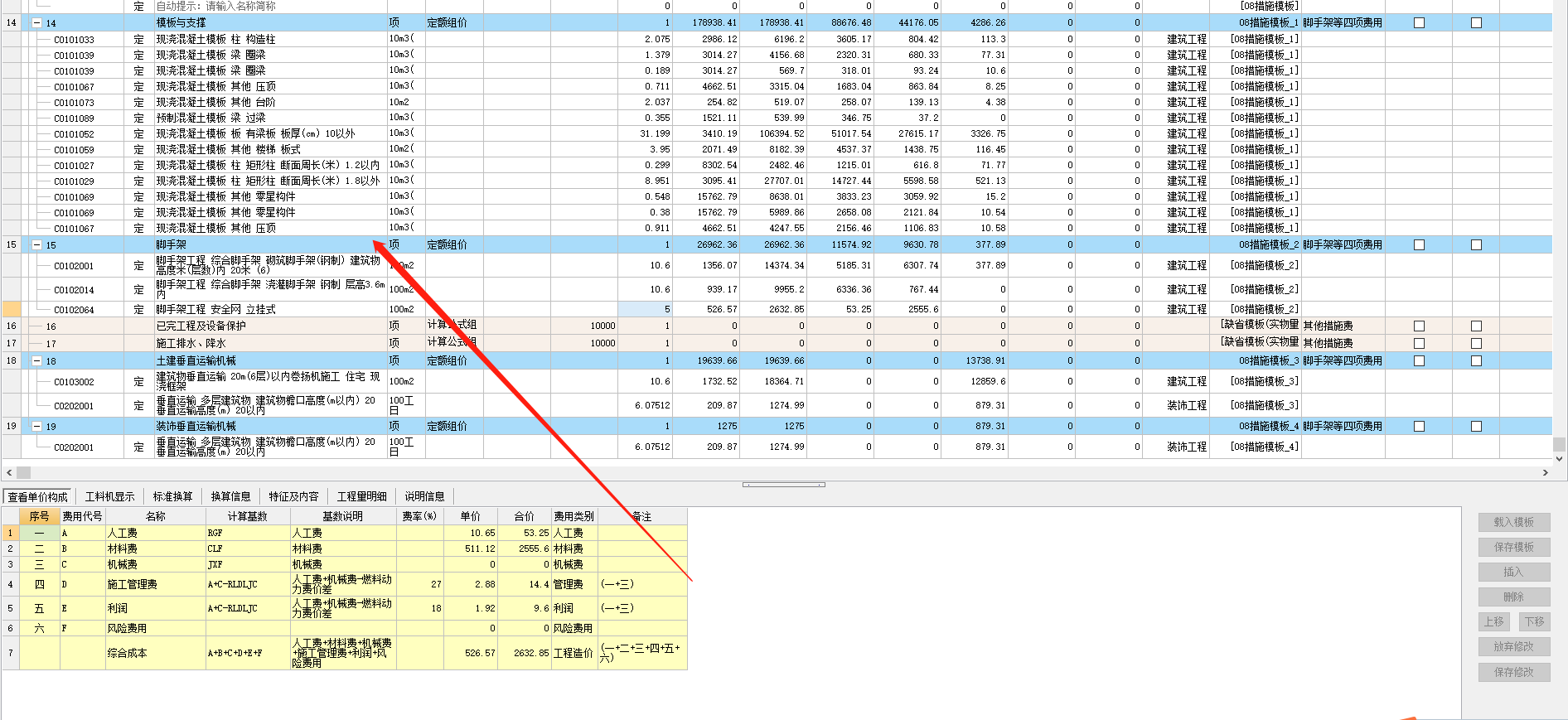Click the 上移 button

[x=1494, y=622]
